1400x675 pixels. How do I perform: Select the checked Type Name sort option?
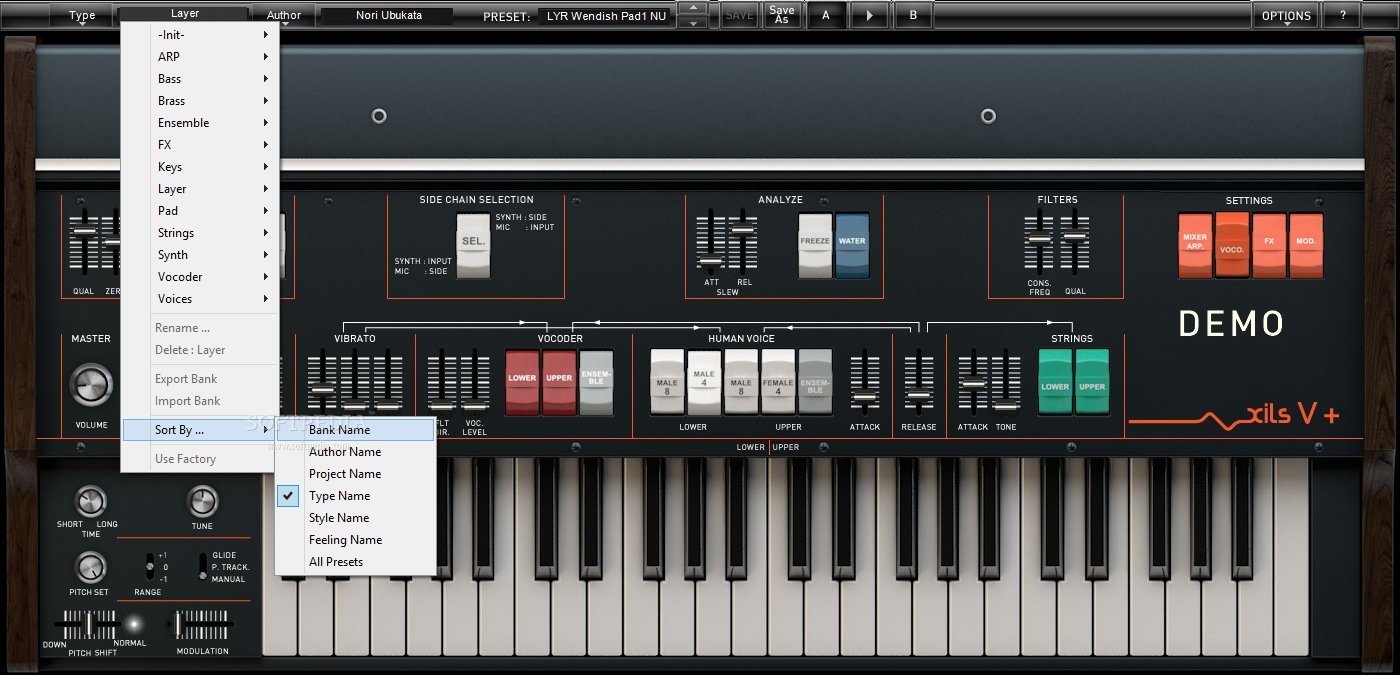[357, 496]
